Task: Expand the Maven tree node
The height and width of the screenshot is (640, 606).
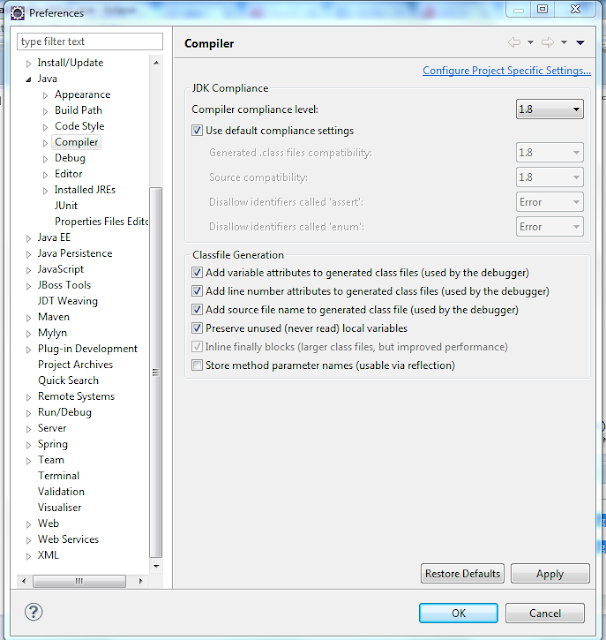Action: coord(28,318)
